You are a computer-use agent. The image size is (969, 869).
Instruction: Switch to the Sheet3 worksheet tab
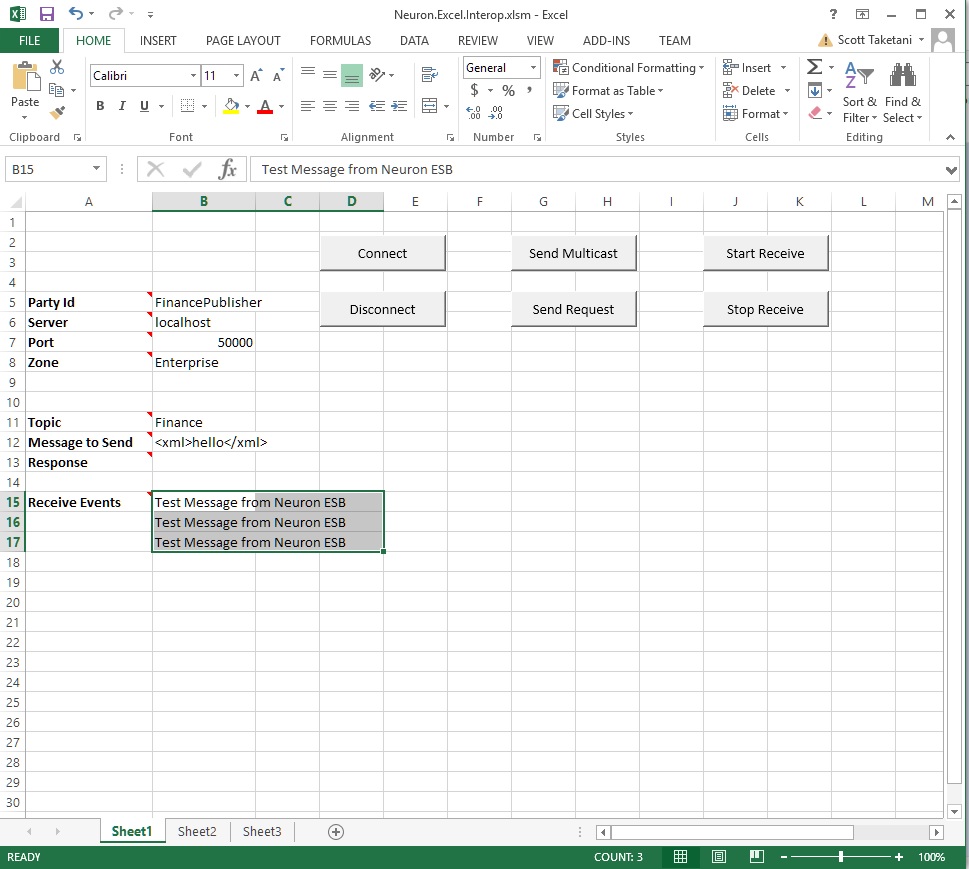pos(262,831)
